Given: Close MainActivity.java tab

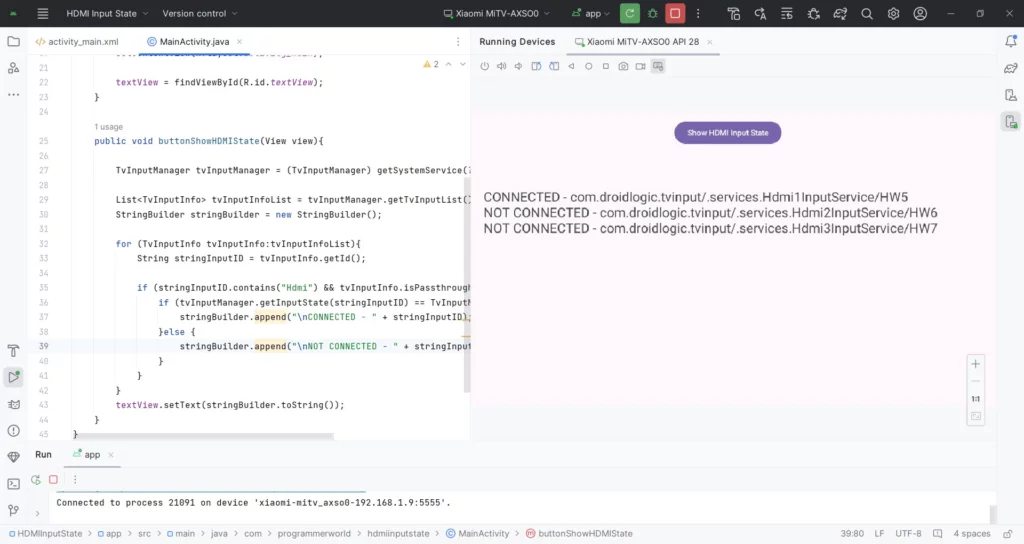Looking at the screenshot, I should click(x=239, y=41).
